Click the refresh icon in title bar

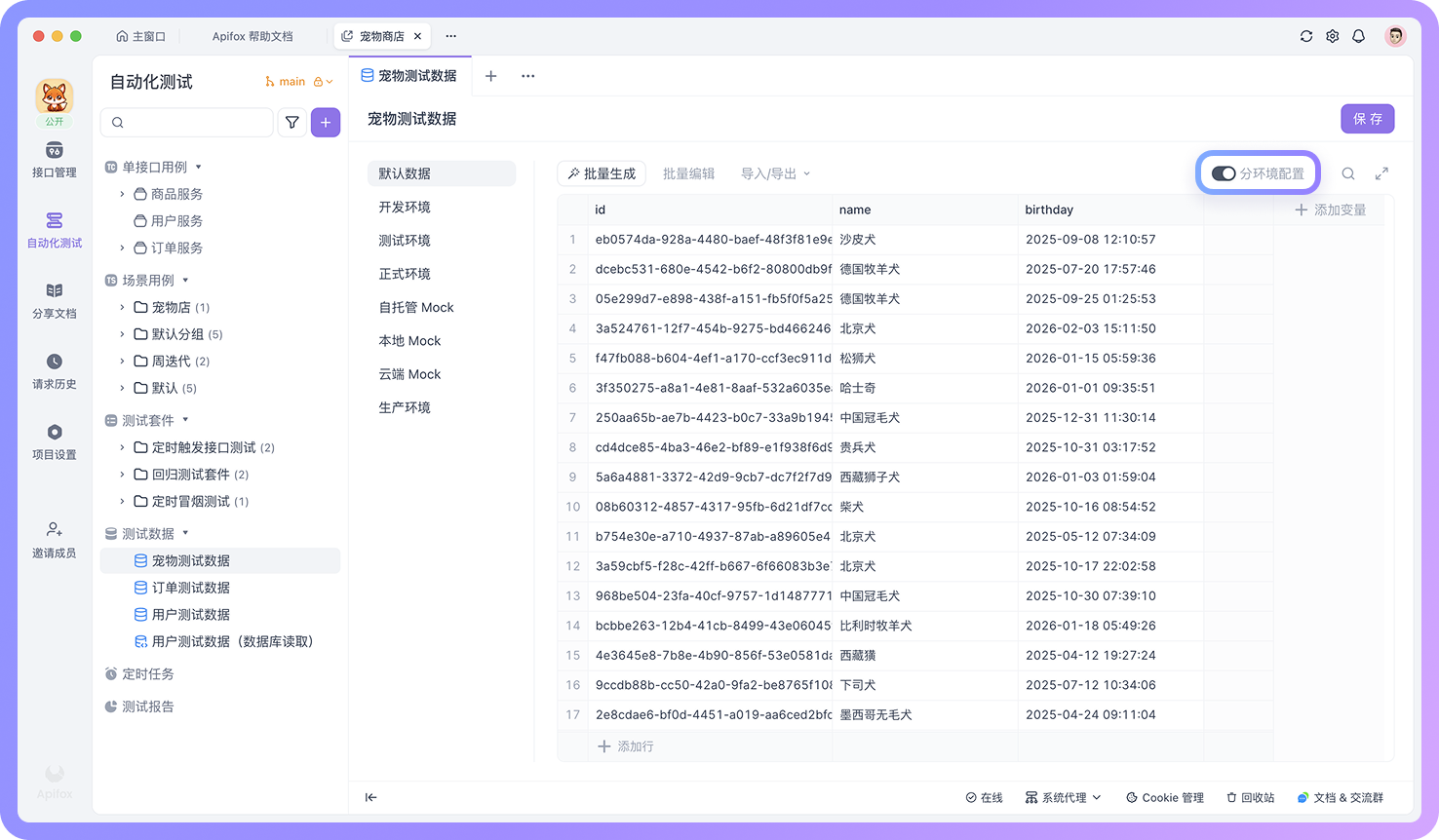[1306, 36]
